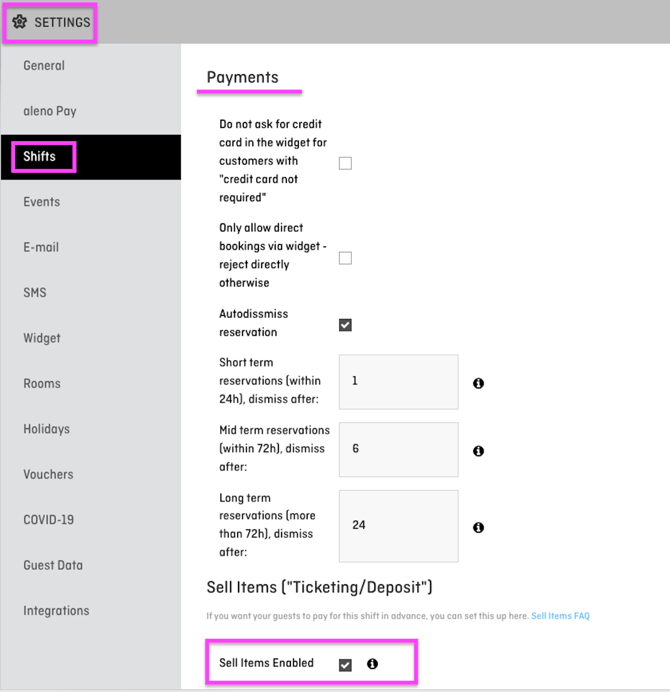This screenshot has height=692, width=670.
Task: Click the Settings gear icon
Action: click(19, 22)
